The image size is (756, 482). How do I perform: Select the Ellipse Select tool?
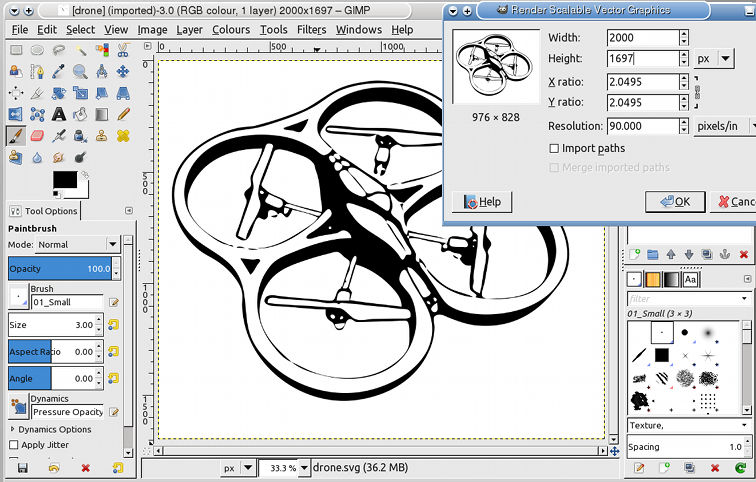tap(37, 50)
